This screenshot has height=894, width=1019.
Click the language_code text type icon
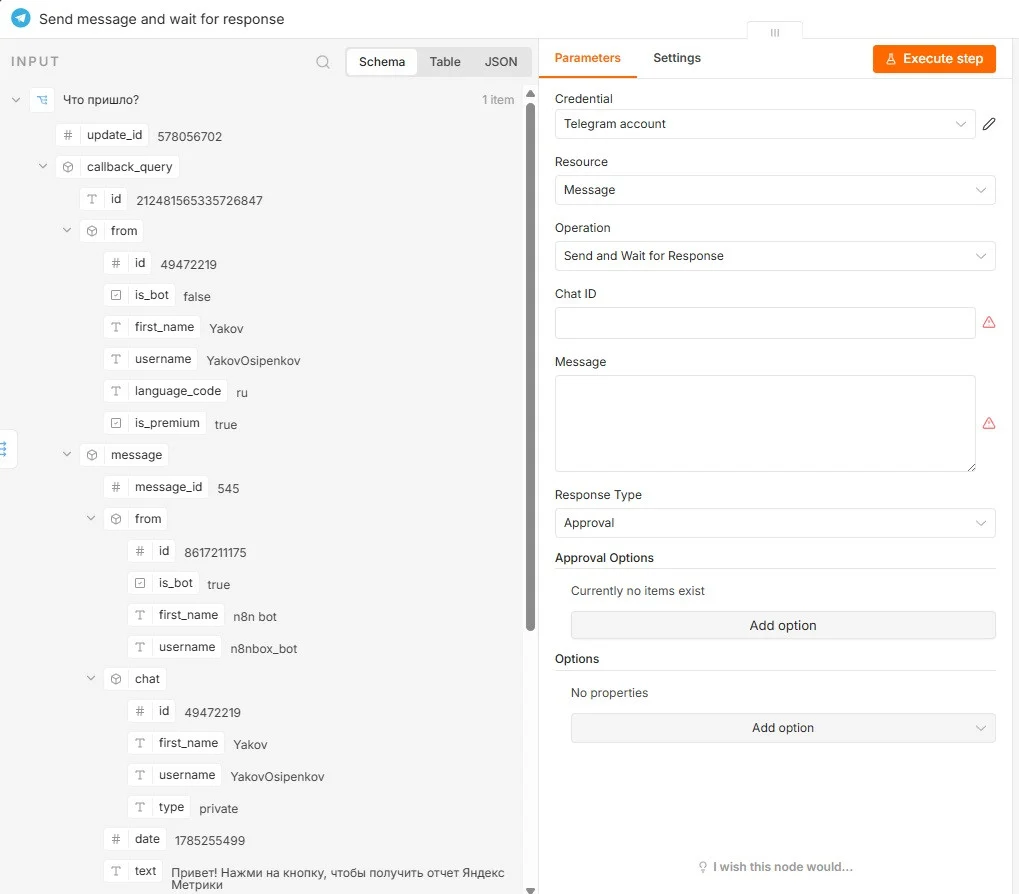tap(116, 391)
